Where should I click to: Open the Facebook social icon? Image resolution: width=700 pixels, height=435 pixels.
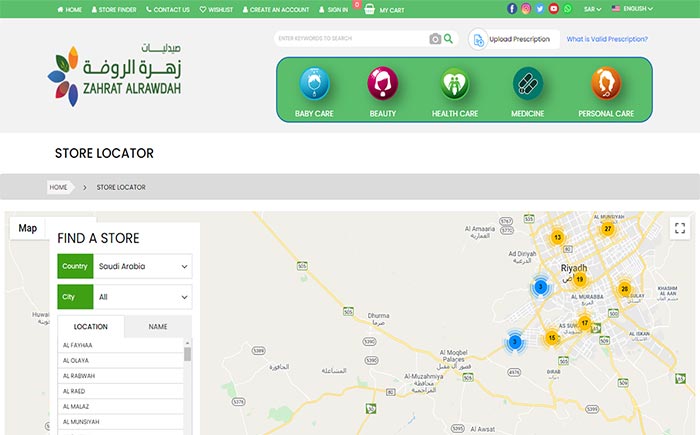[512, 8]
